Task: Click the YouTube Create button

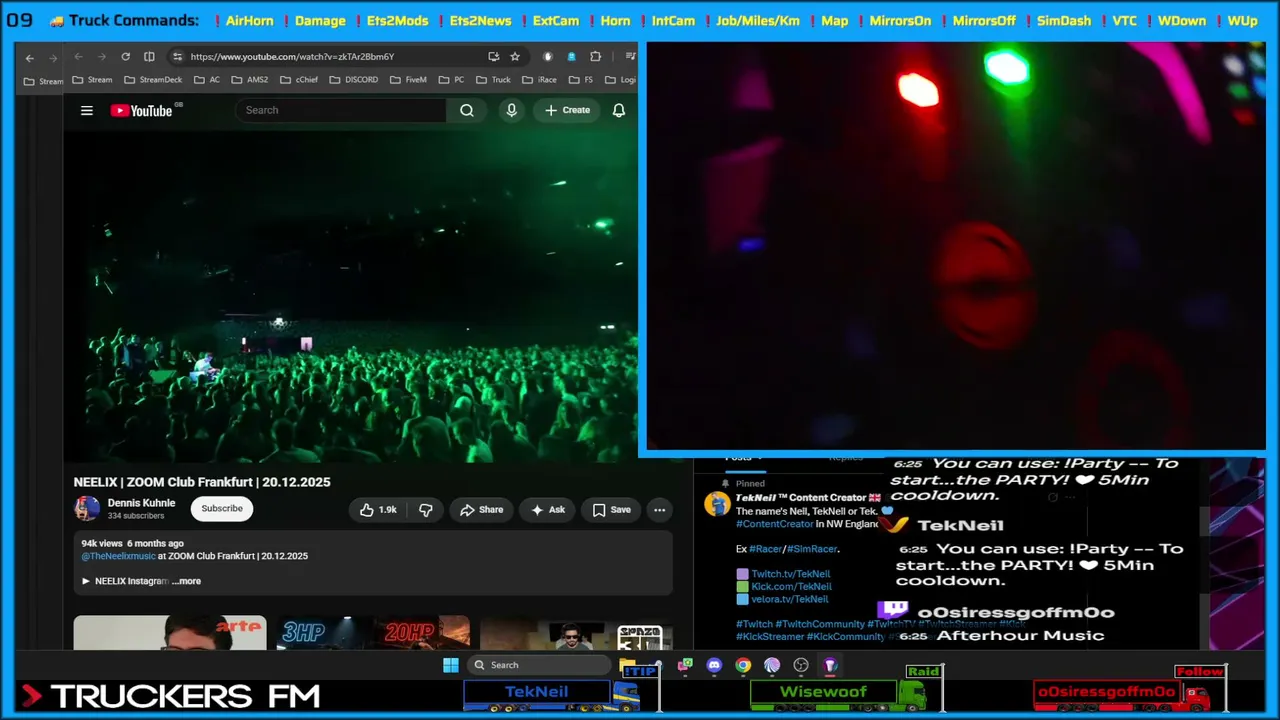Action: (568, 111)
